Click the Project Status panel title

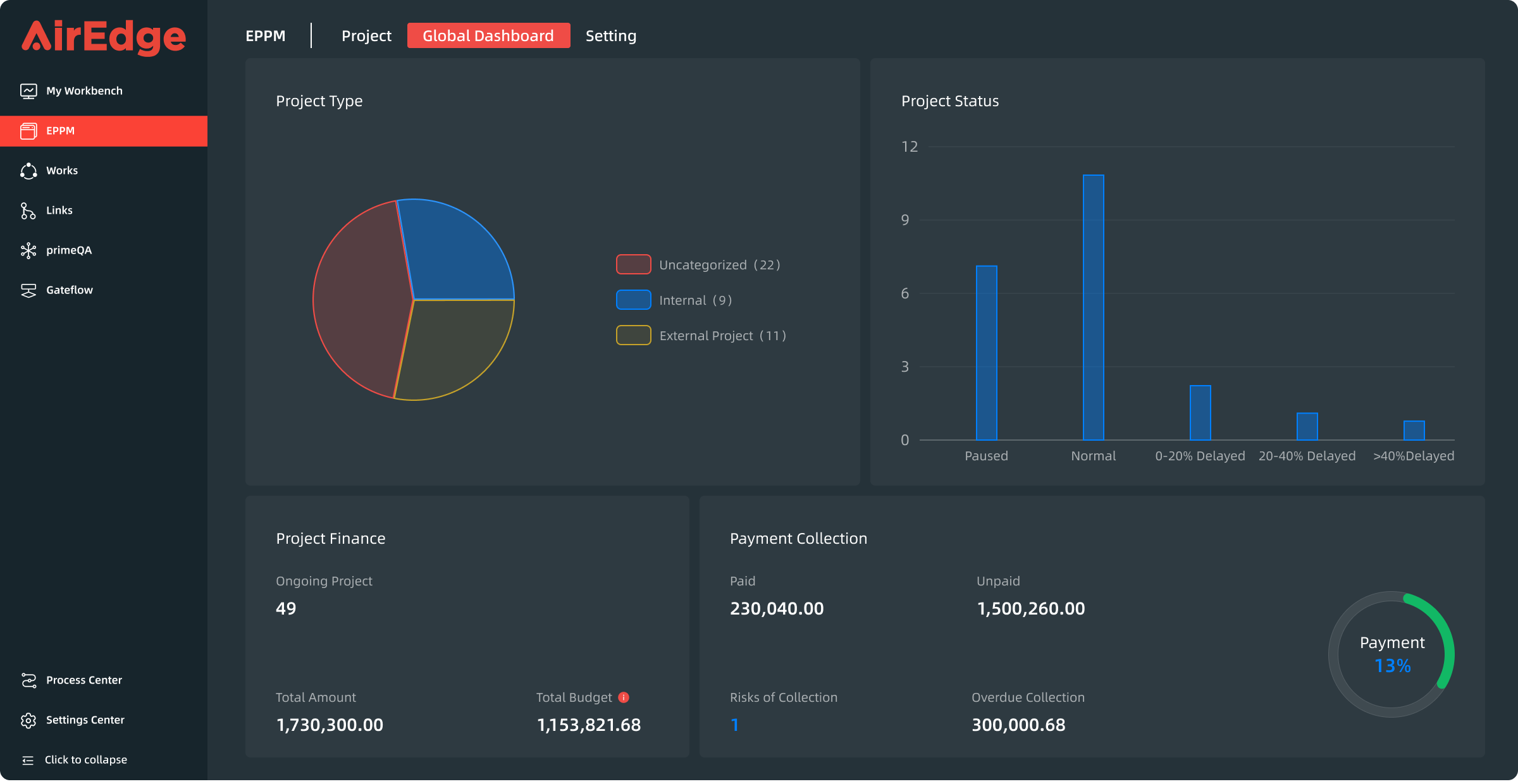pos(950,101)
